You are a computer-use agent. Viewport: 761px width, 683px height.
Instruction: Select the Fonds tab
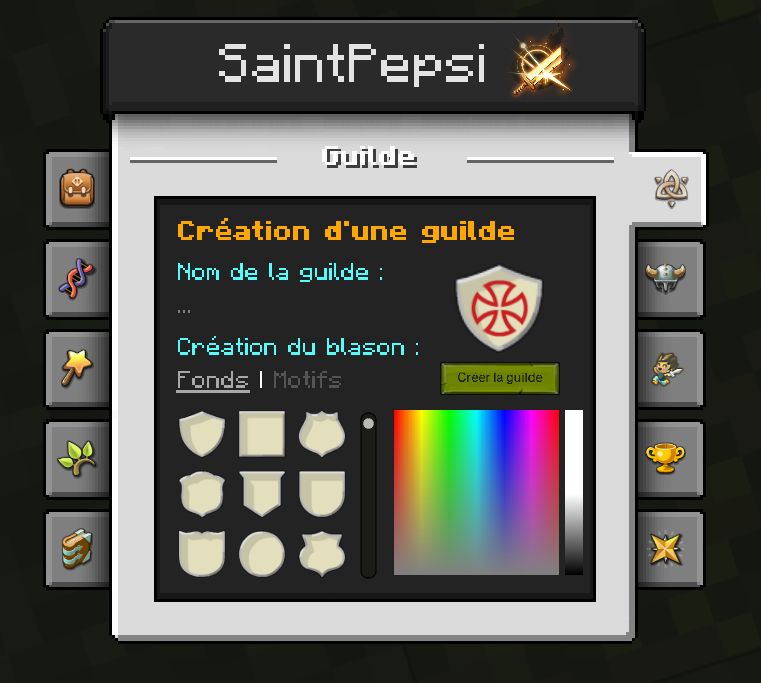(x=213, y=380)
